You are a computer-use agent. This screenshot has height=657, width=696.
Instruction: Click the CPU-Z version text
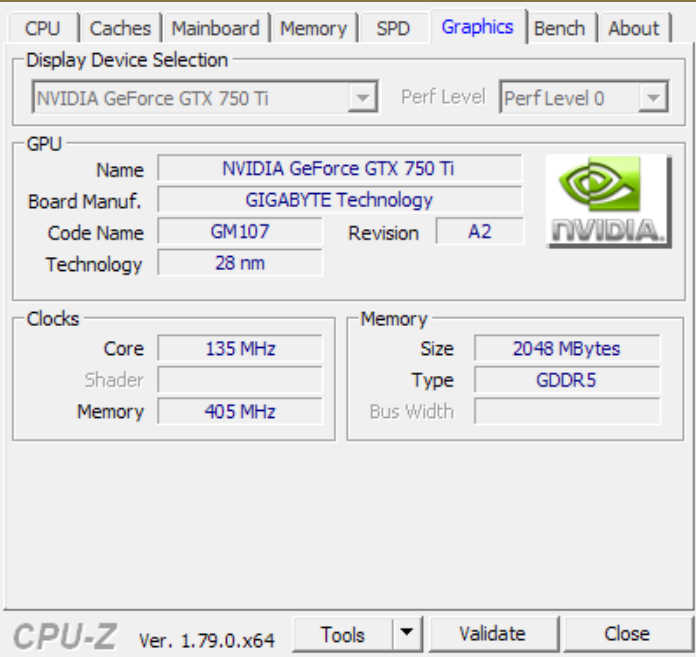[207, 640]
